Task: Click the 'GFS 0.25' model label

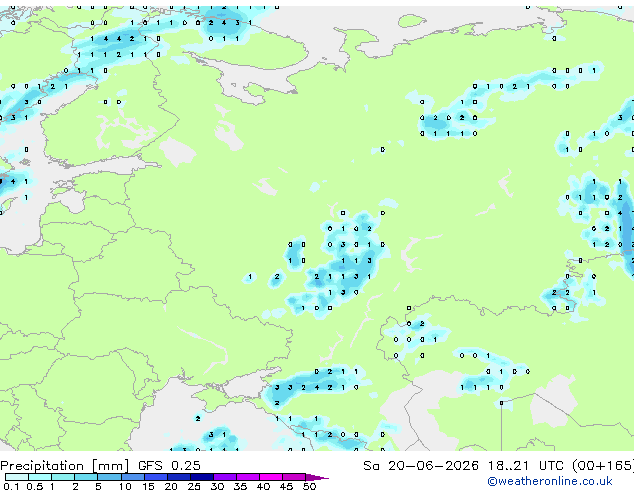Action: (x=169, y=466)
